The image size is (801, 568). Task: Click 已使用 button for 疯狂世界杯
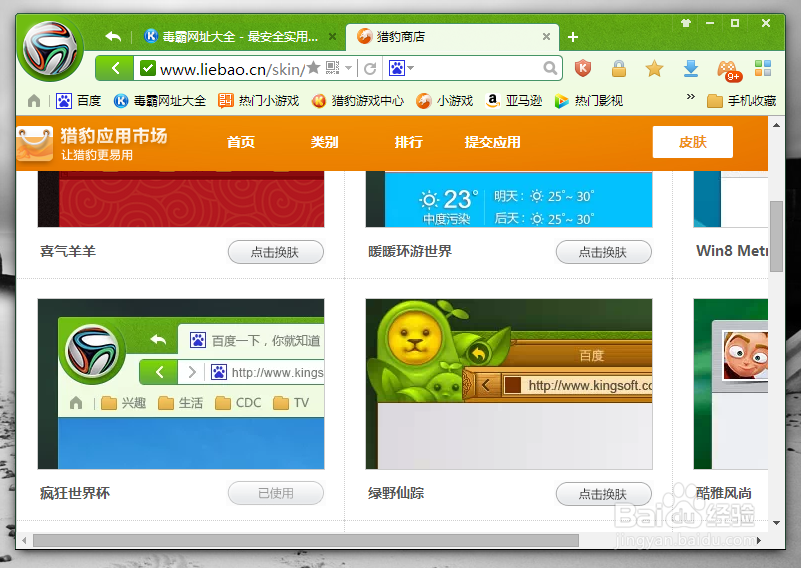point(276,493)
